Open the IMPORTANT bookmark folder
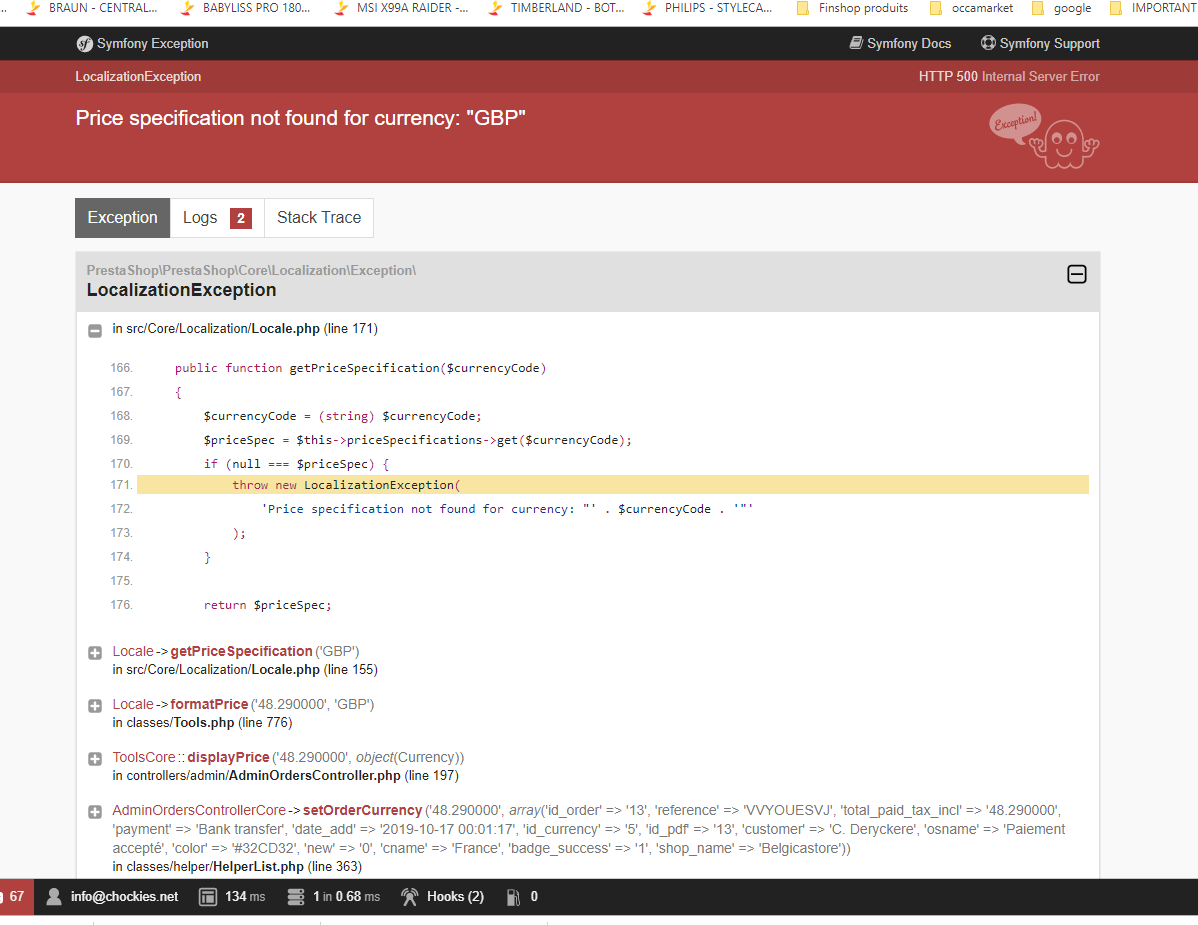Image resolution: width=1198 pixels, height=925 pixels. click(x=1154, y=8)
